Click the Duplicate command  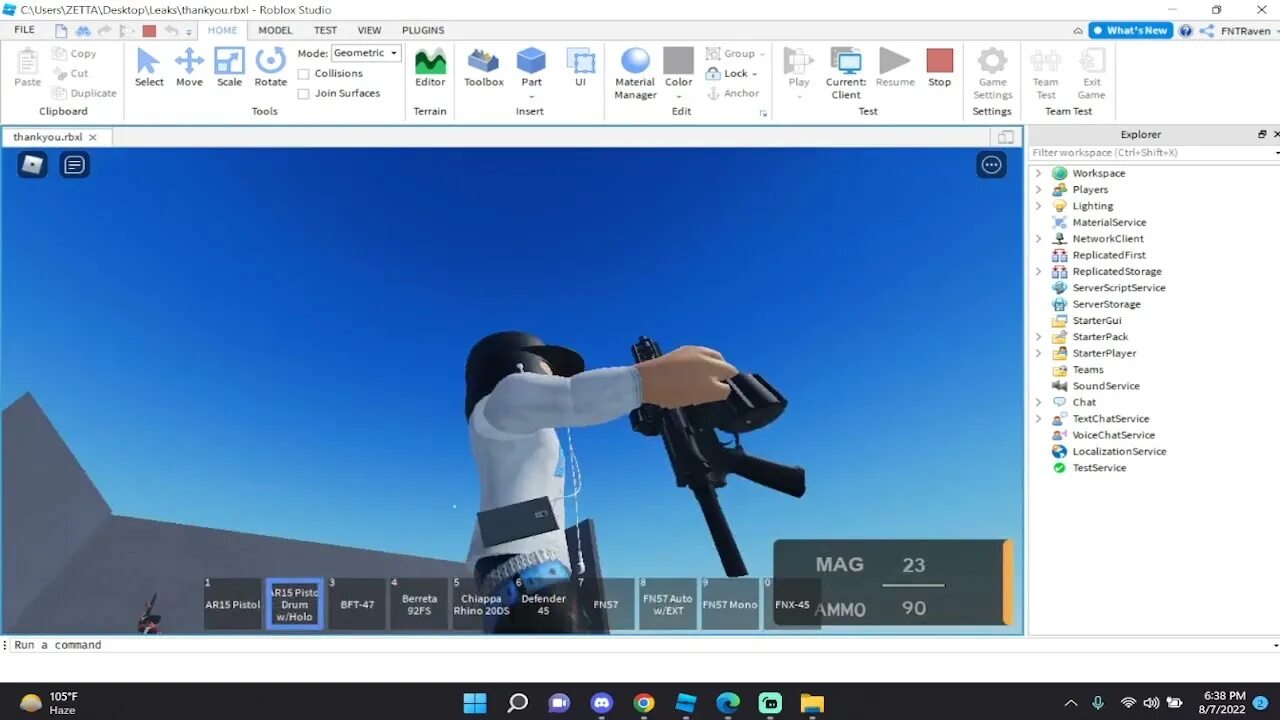84,93
